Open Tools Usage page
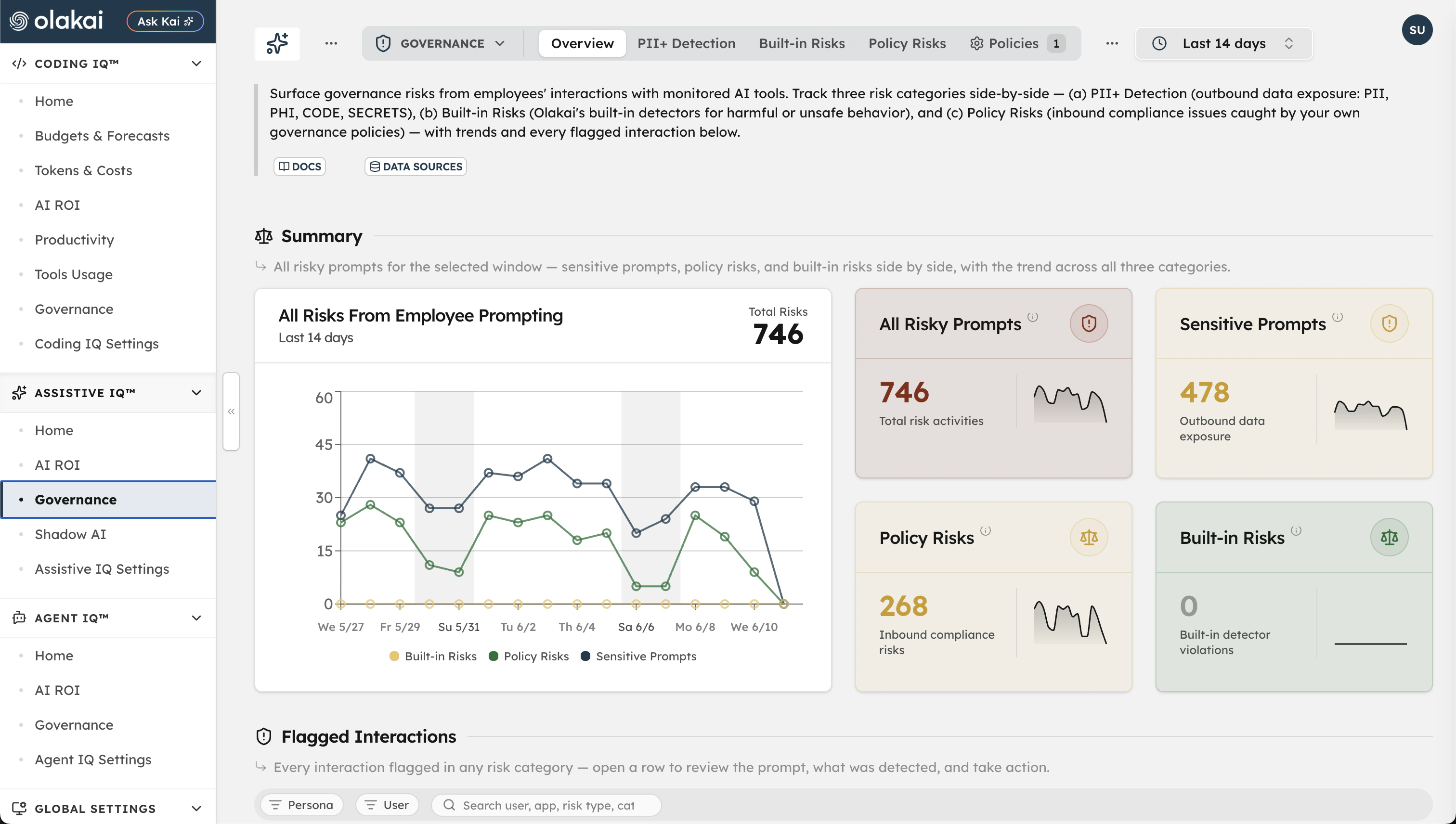 pos(74,274)
